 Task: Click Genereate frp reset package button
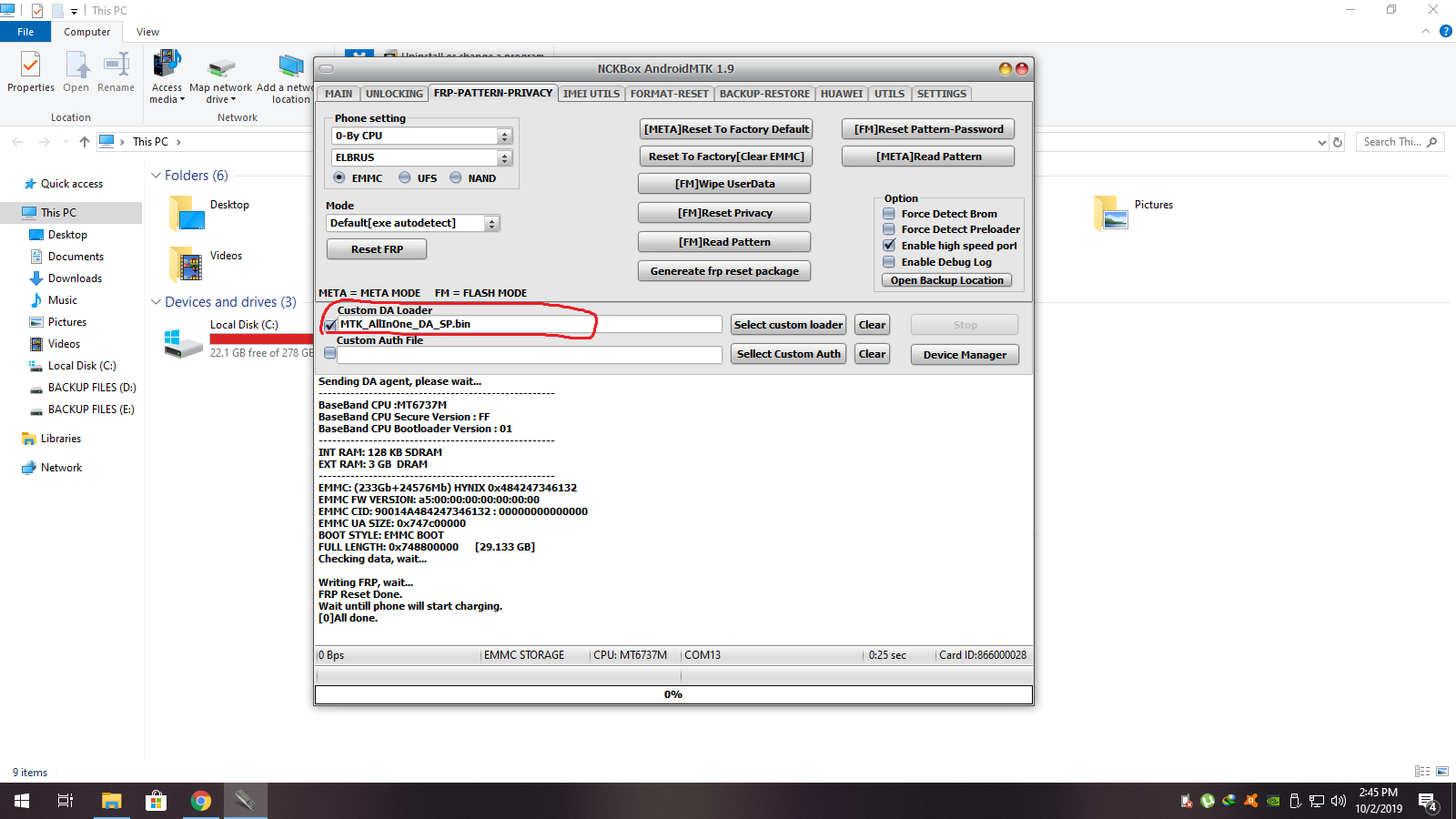pos(724,271)
